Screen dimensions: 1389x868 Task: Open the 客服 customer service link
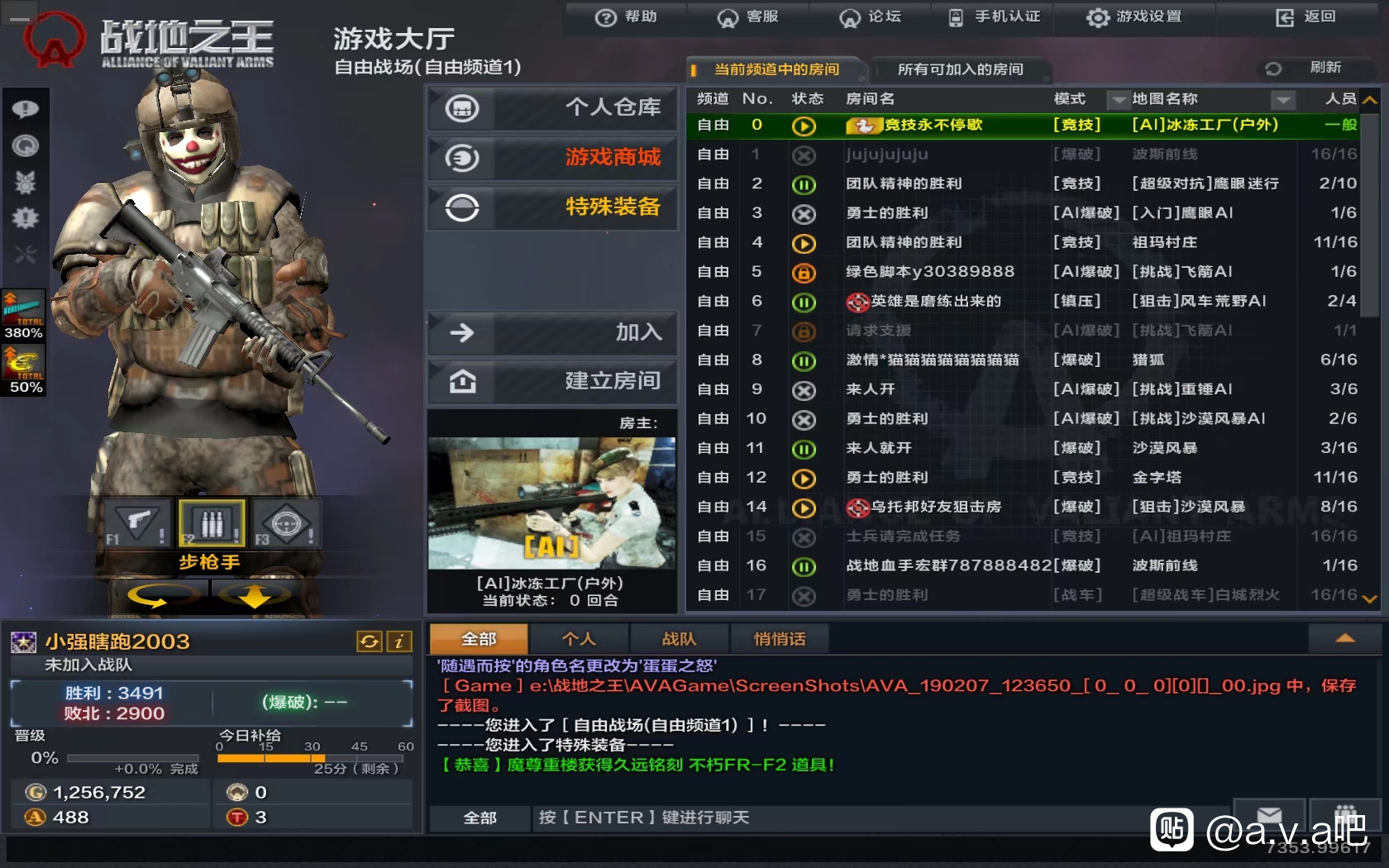(747, 17)
